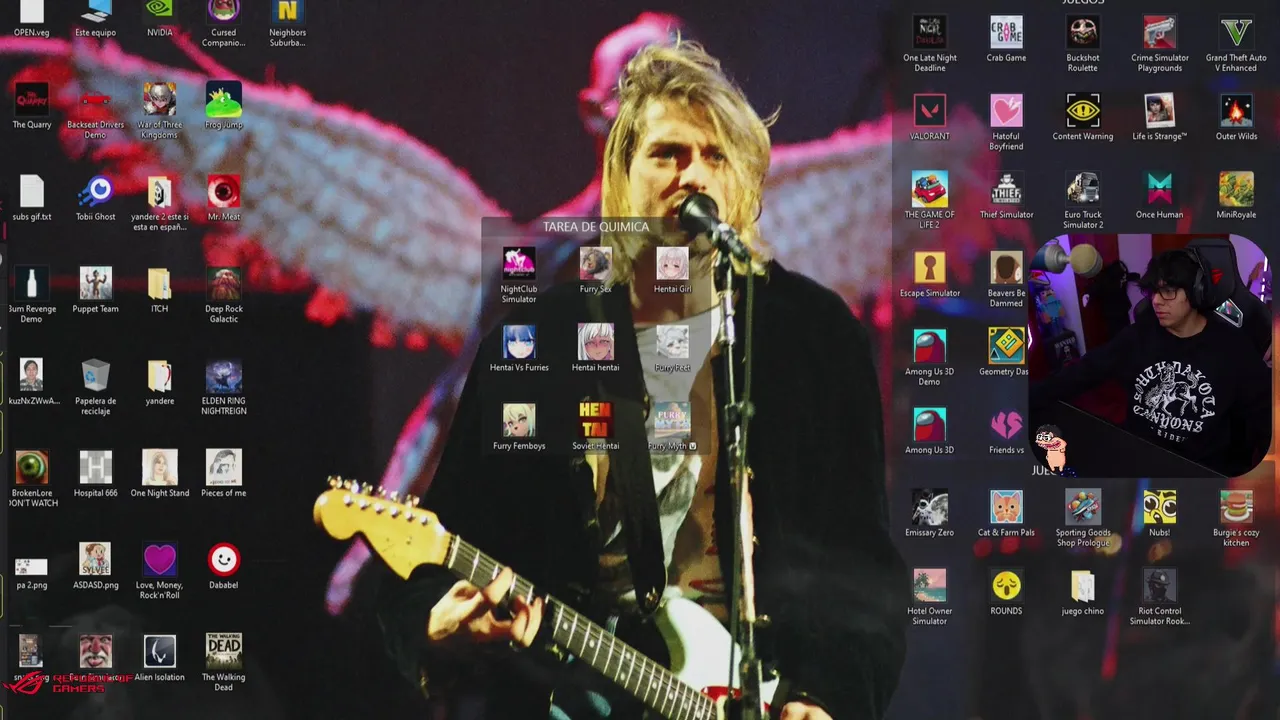The height and width of the screenshot is (720, 1280).
Task: Launch Among Us 3D Demo
Action: (929, 346)
